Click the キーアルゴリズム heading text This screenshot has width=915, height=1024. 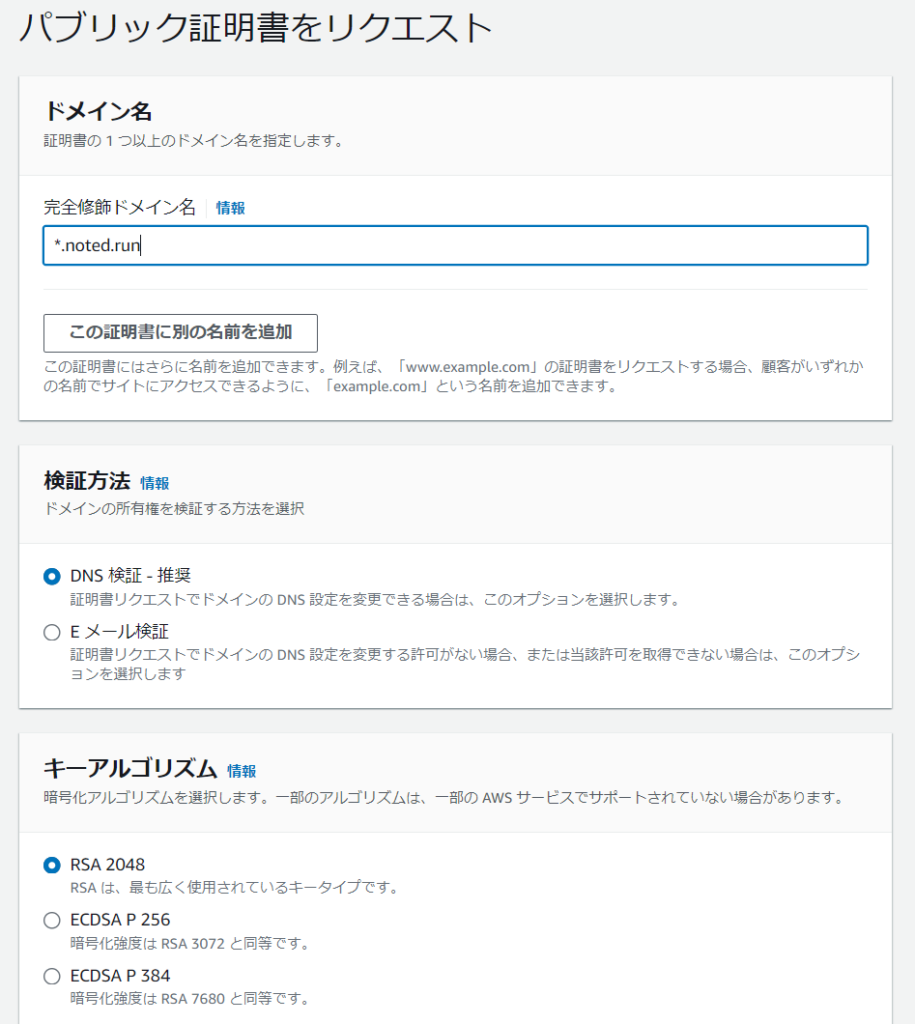tap(130, 769)
